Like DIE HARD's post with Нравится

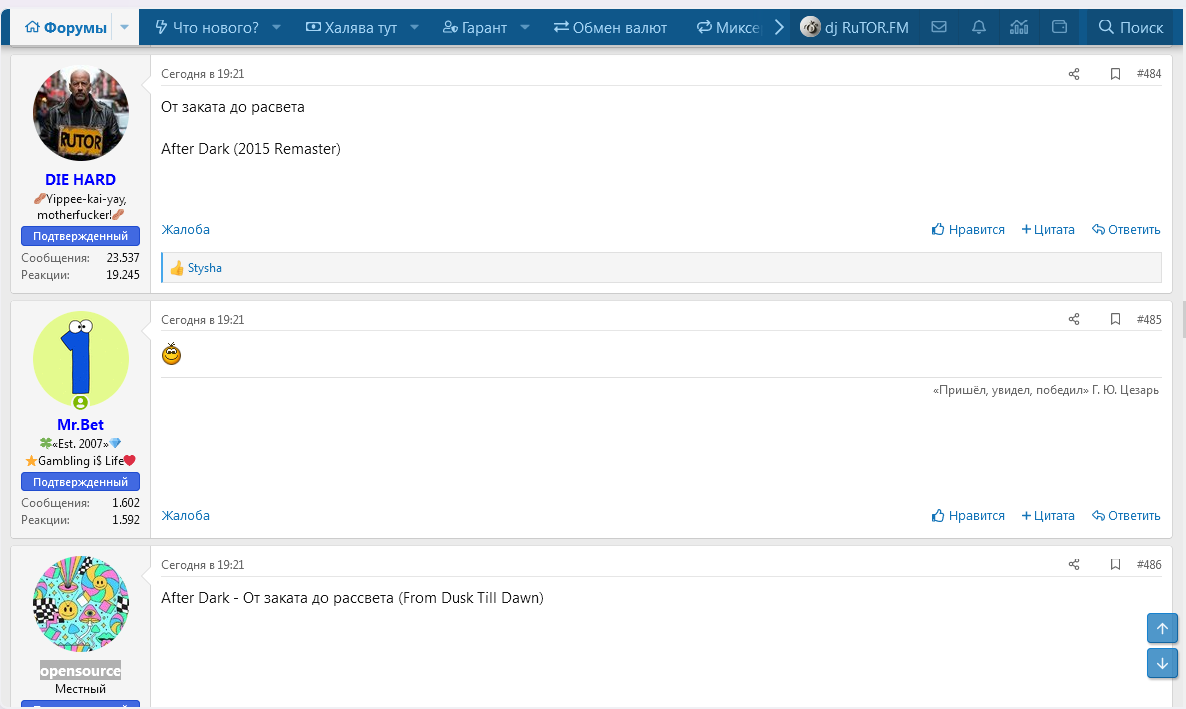pos(968,230)
